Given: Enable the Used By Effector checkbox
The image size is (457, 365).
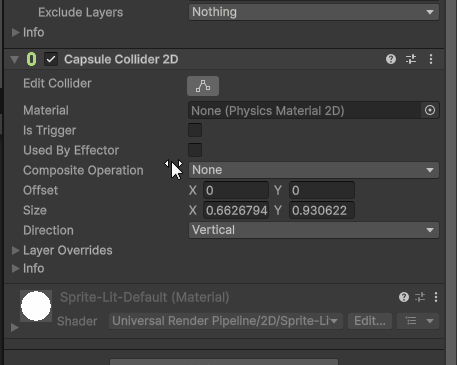Looking at the screenshot, I should (x=195, y=150).
